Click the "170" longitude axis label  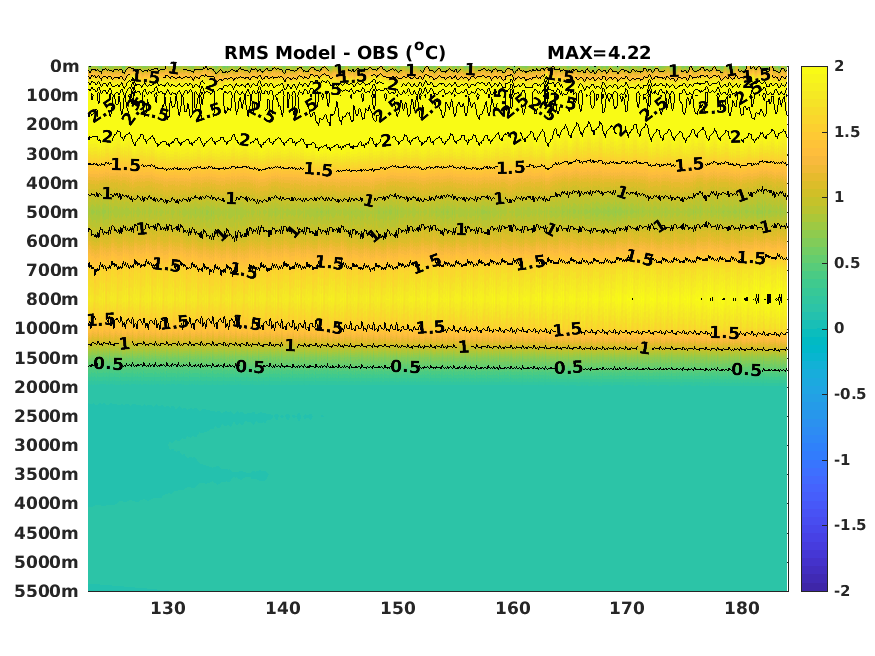[x=627, y=608]
